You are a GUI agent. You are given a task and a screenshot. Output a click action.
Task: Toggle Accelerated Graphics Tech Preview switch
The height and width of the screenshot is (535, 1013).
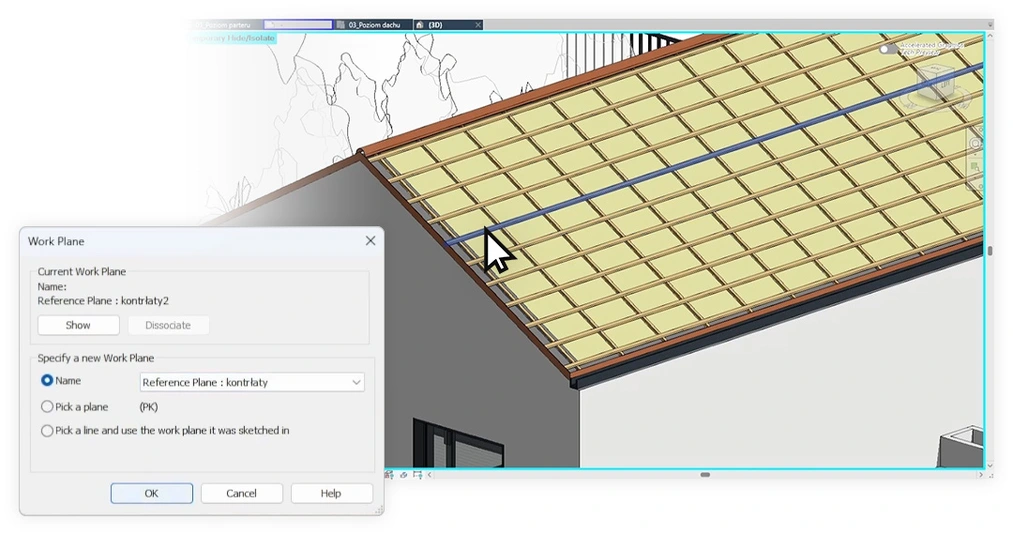click(888, 49)
